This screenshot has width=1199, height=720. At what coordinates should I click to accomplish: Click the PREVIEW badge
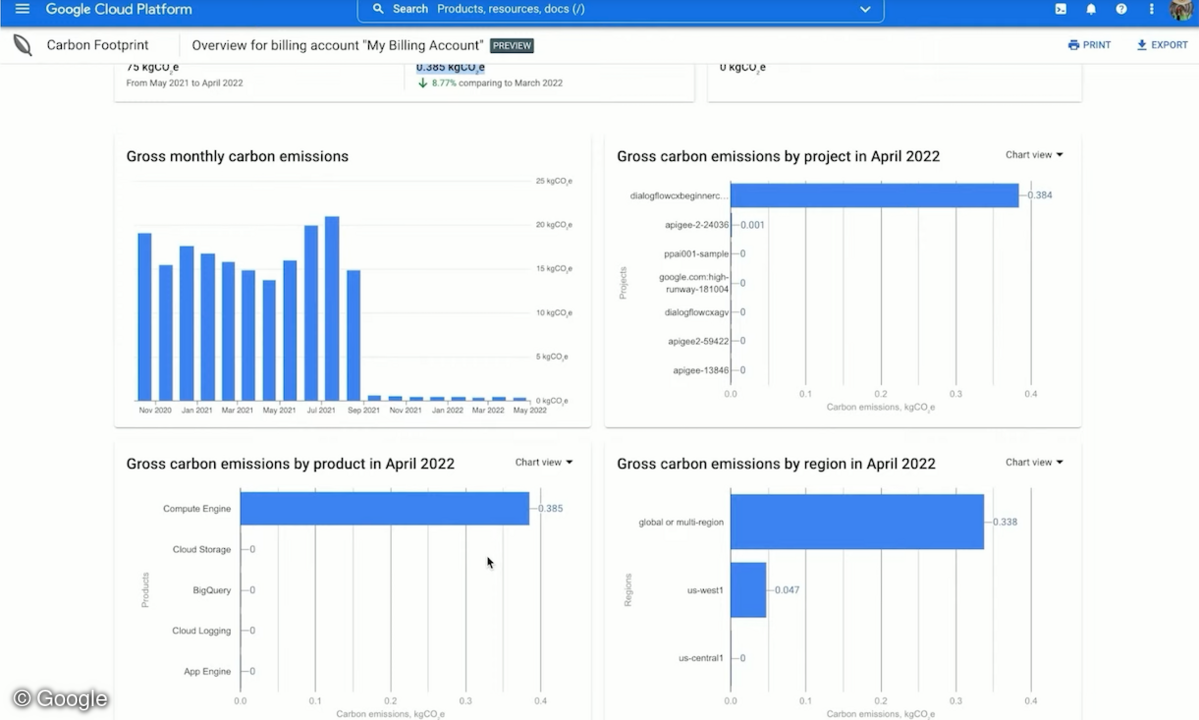point(512,46)
